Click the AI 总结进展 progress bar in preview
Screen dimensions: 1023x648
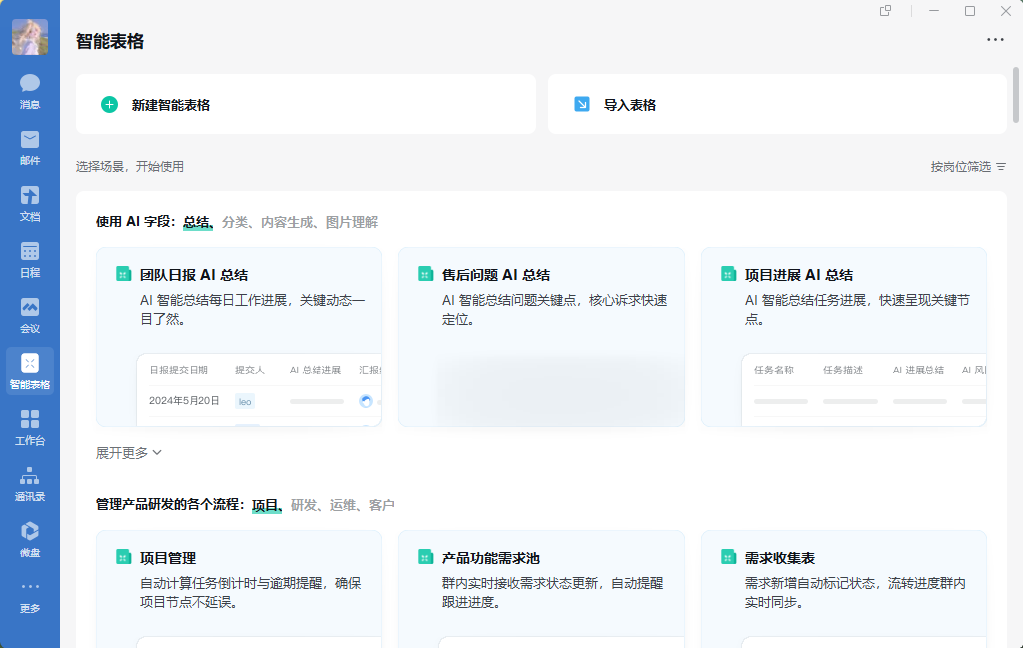coord(318,400)
